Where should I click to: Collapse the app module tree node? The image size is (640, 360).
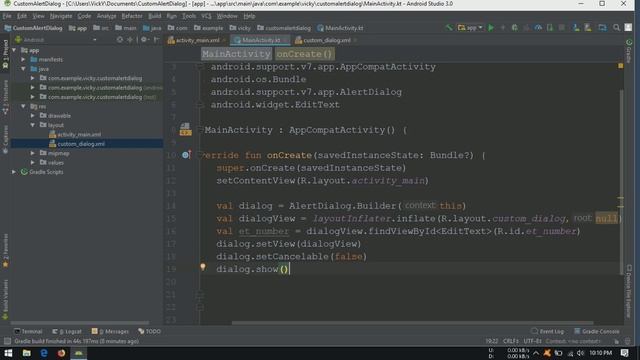point(15,50)
